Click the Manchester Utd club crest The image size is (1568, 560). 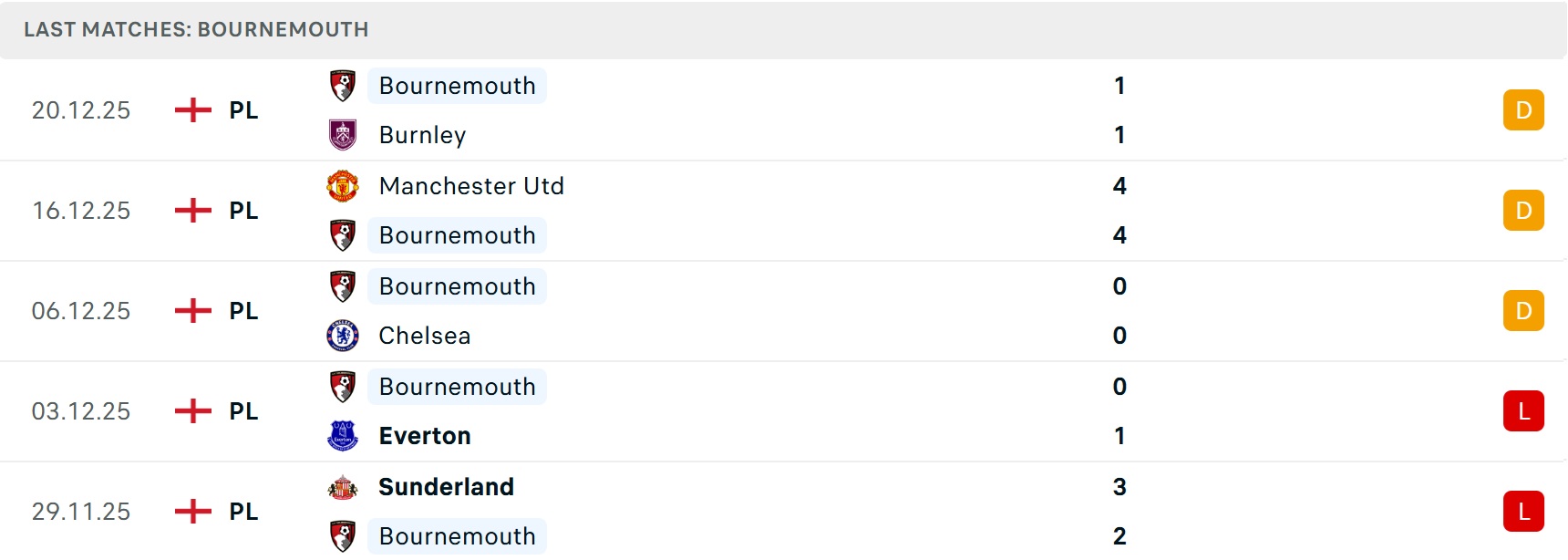(x=343, y=186)
